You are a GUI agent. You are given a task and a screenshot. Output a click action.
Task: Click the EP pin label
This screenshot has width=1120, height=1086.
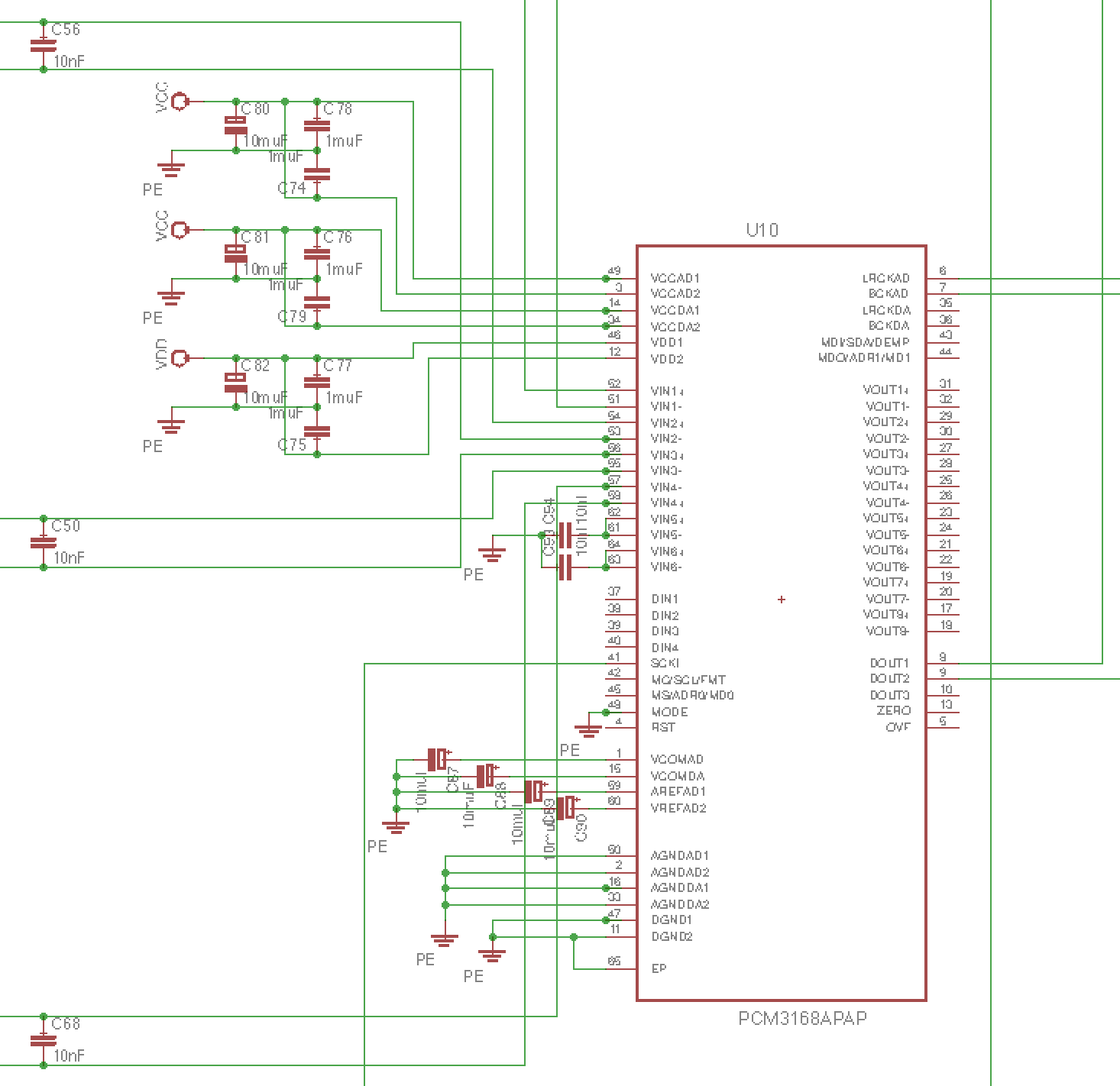[x=659, y=968]
